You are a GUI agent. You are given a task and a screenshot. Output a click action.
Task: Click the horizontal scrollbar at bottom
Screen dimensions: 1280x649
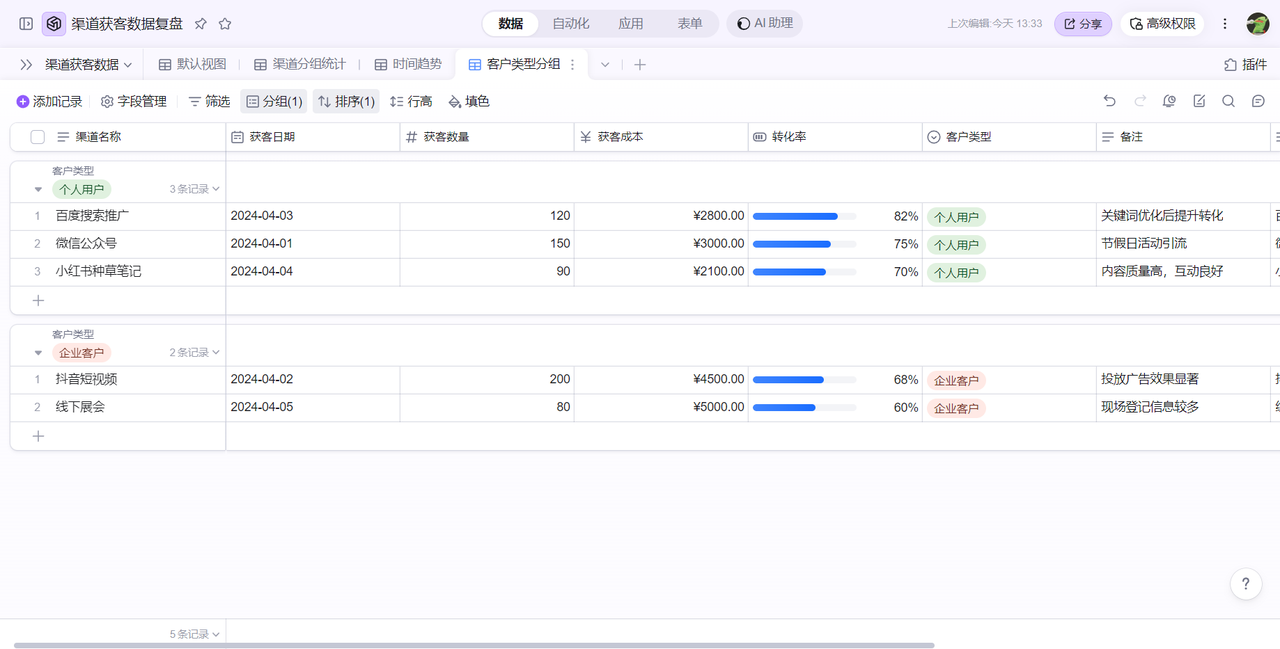click(x=474, y=645)
